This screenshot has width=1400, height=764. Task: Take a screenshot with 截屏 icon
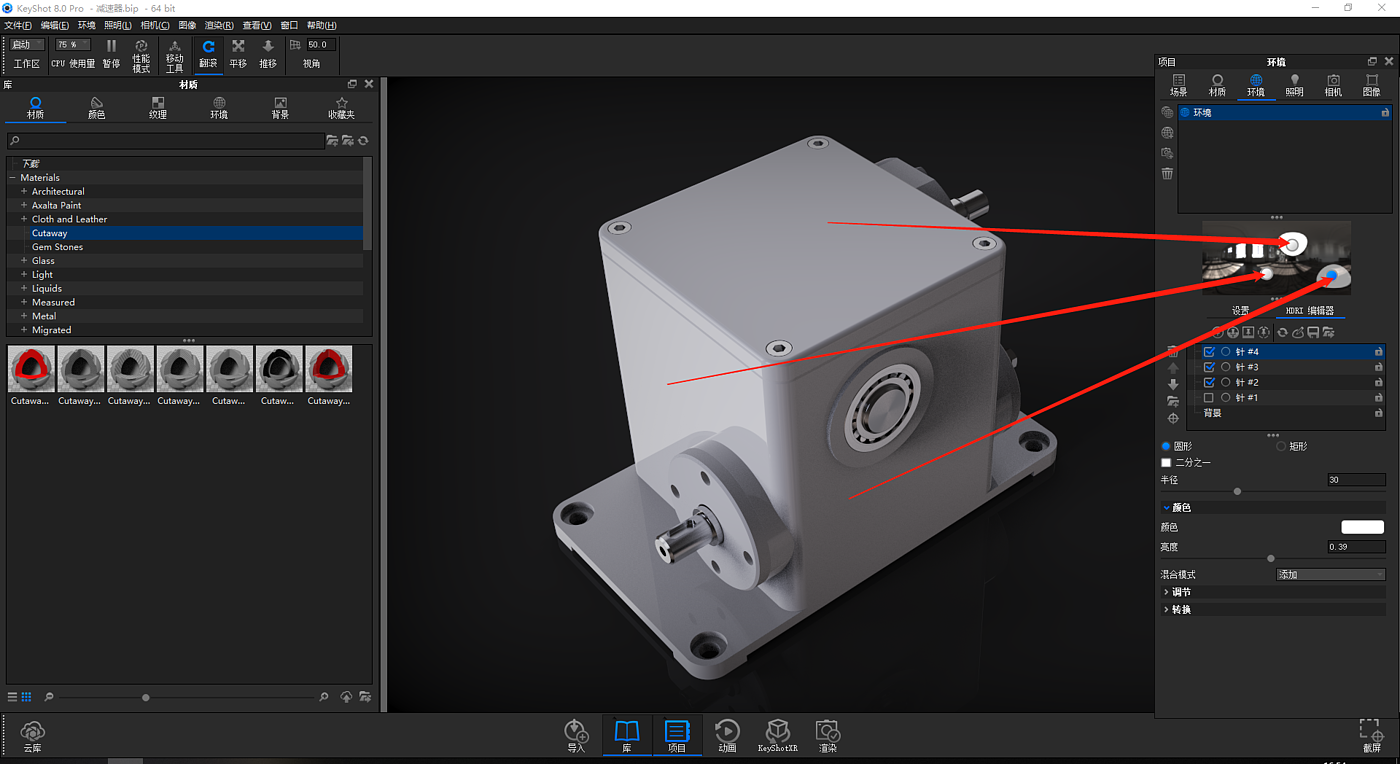click(1371, 735)
